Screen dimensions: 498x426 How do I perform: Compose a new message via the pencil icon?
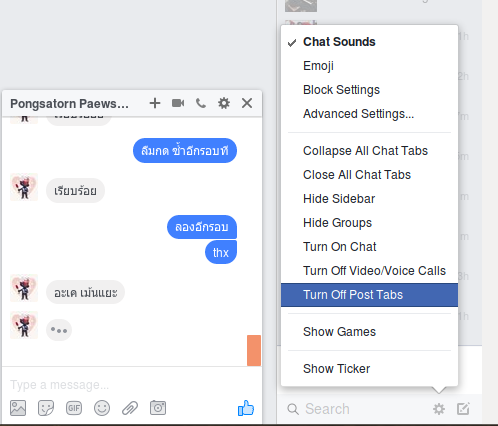(463, 409)
